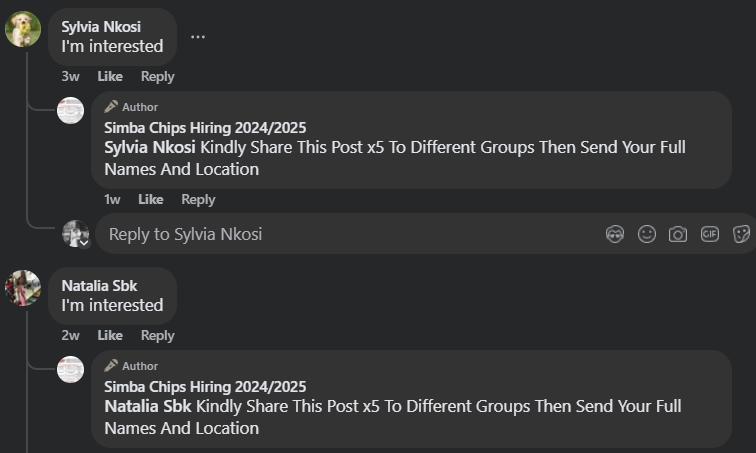The height and width of the screenshot is (453, 756).
Task: Like Sylvia Nkosi's comment
Action: 110,76
